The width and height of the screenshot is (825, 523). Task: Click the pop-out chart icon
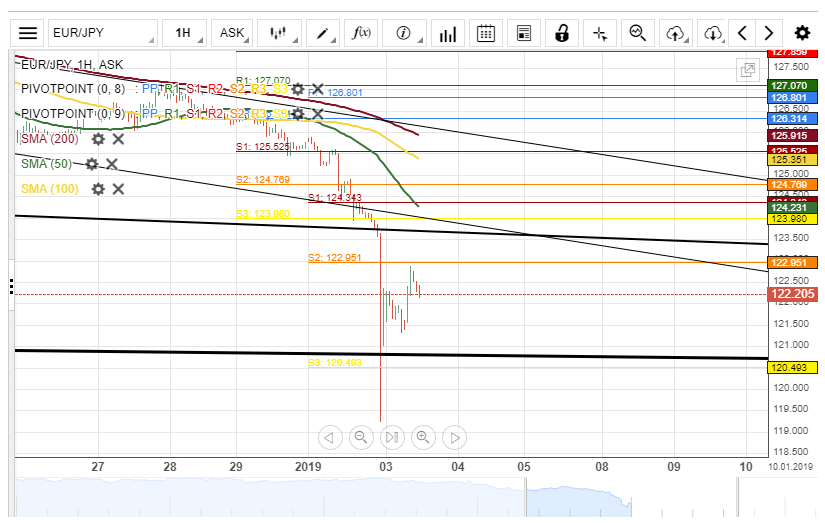point(746,70)
